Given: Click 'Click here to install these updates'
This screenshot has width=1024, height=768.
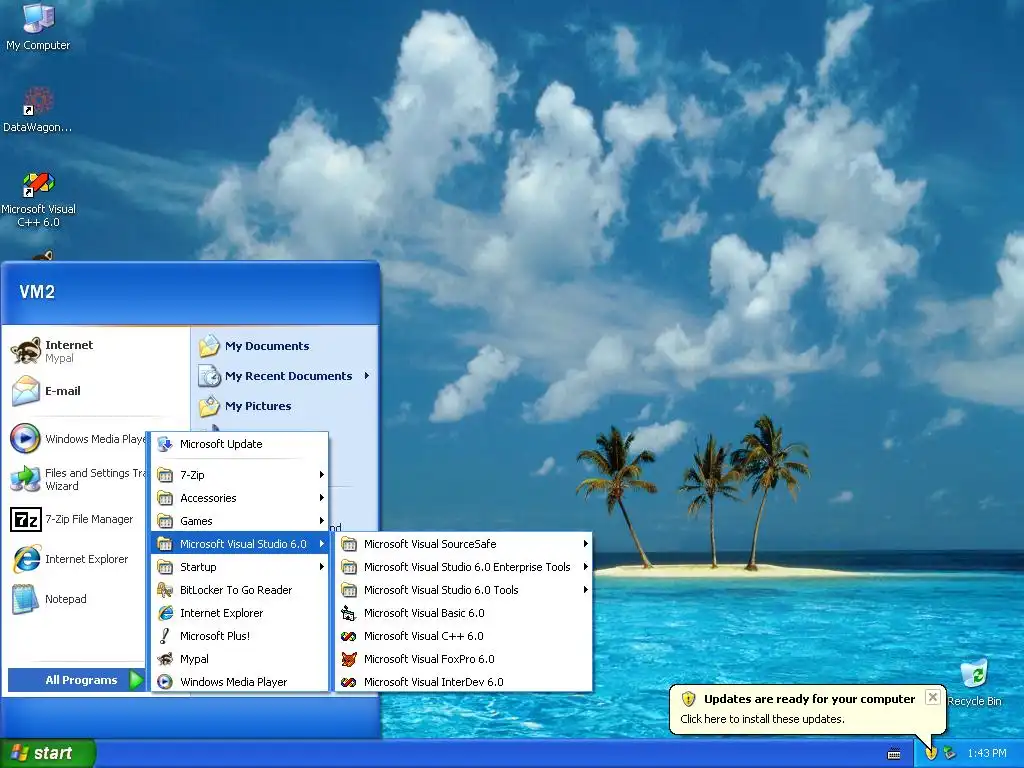Looking at the screenshot, I should pyautogui.click(x=762, y=719).
